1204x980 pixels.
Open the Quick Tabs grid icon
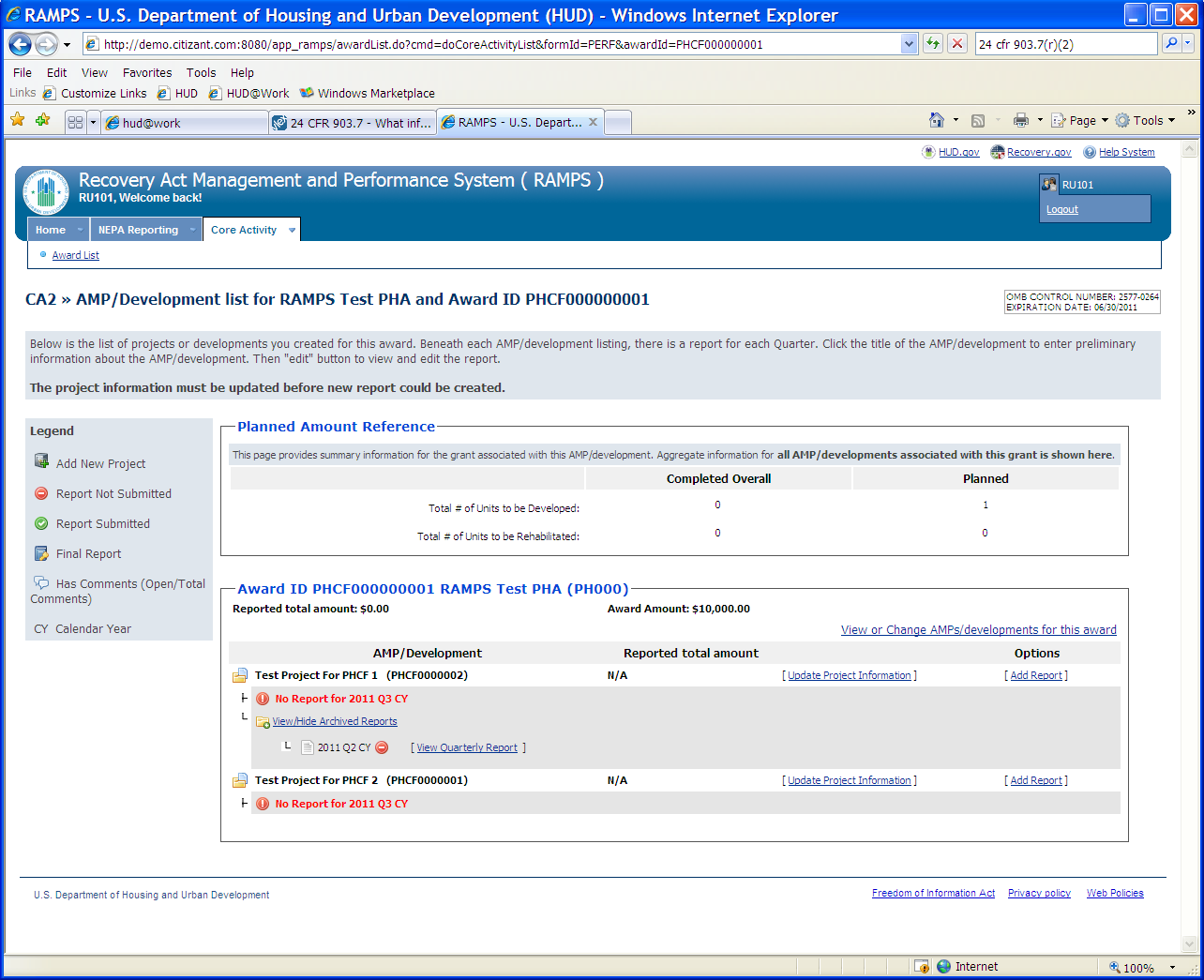point(76,123)
